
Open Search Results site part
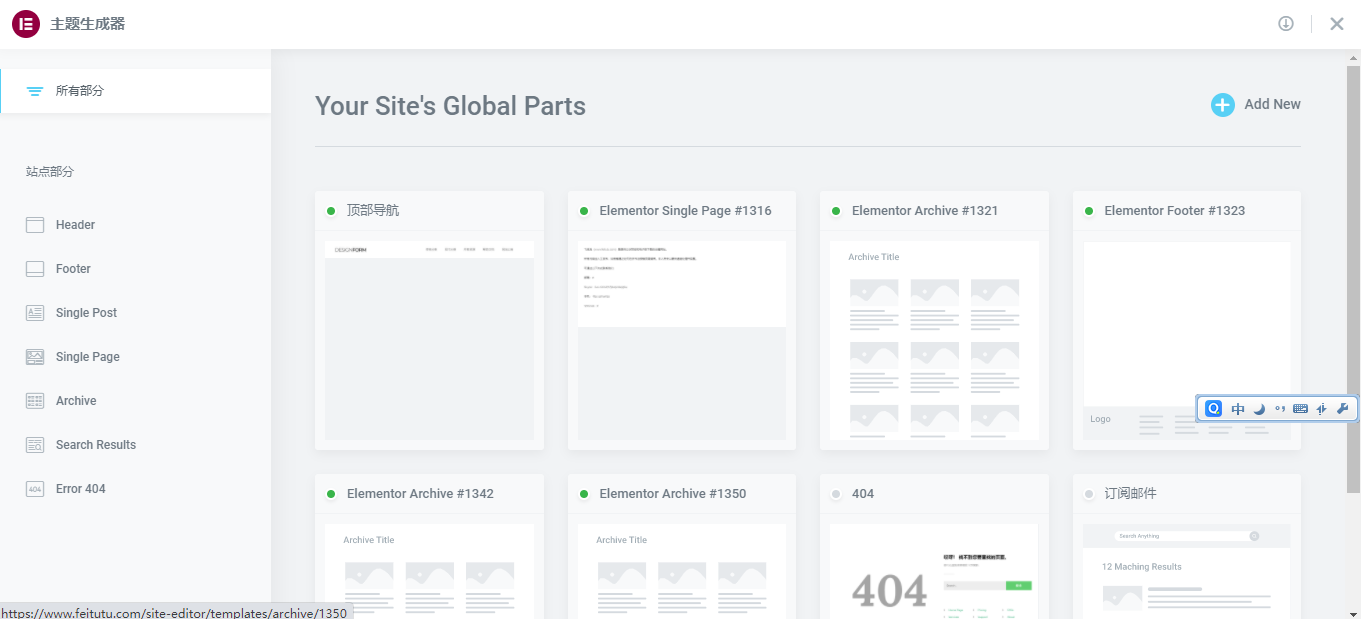[x=96, y=445]
